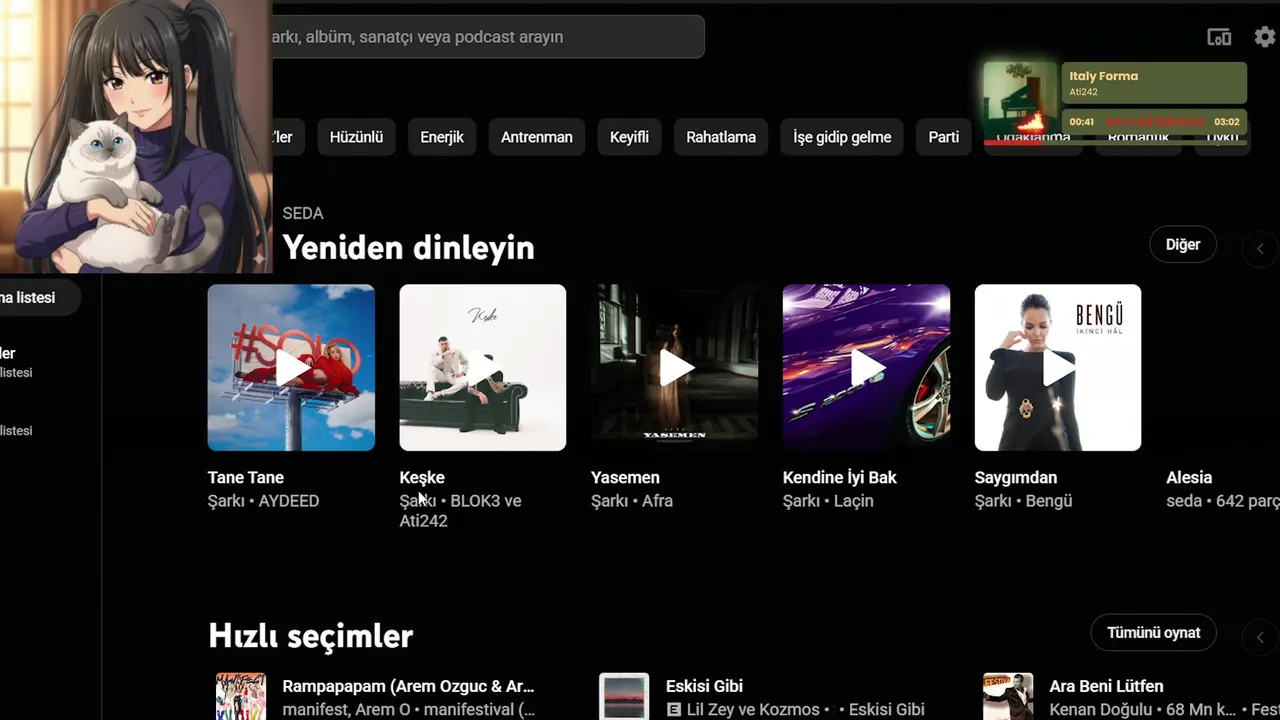Open the Alesia playlist title
This screenshot has width=1280, height=720.
[x=1189, y=478]
